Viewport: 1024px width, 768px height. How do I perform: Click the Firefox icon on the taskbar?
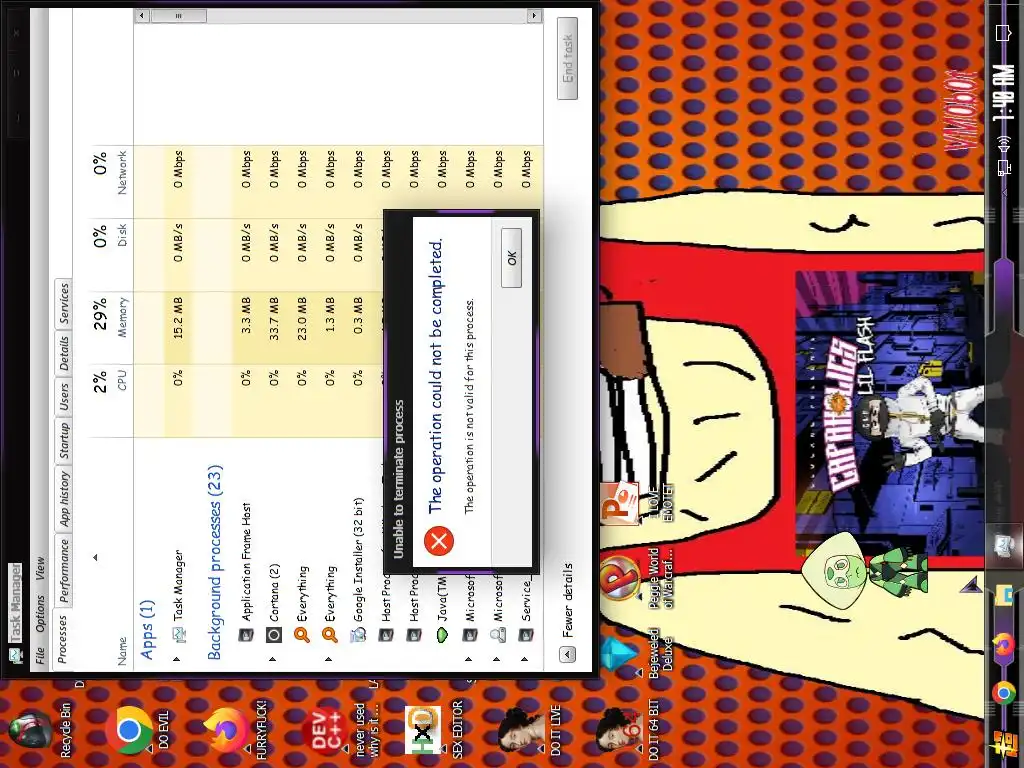coord(1004,647)
